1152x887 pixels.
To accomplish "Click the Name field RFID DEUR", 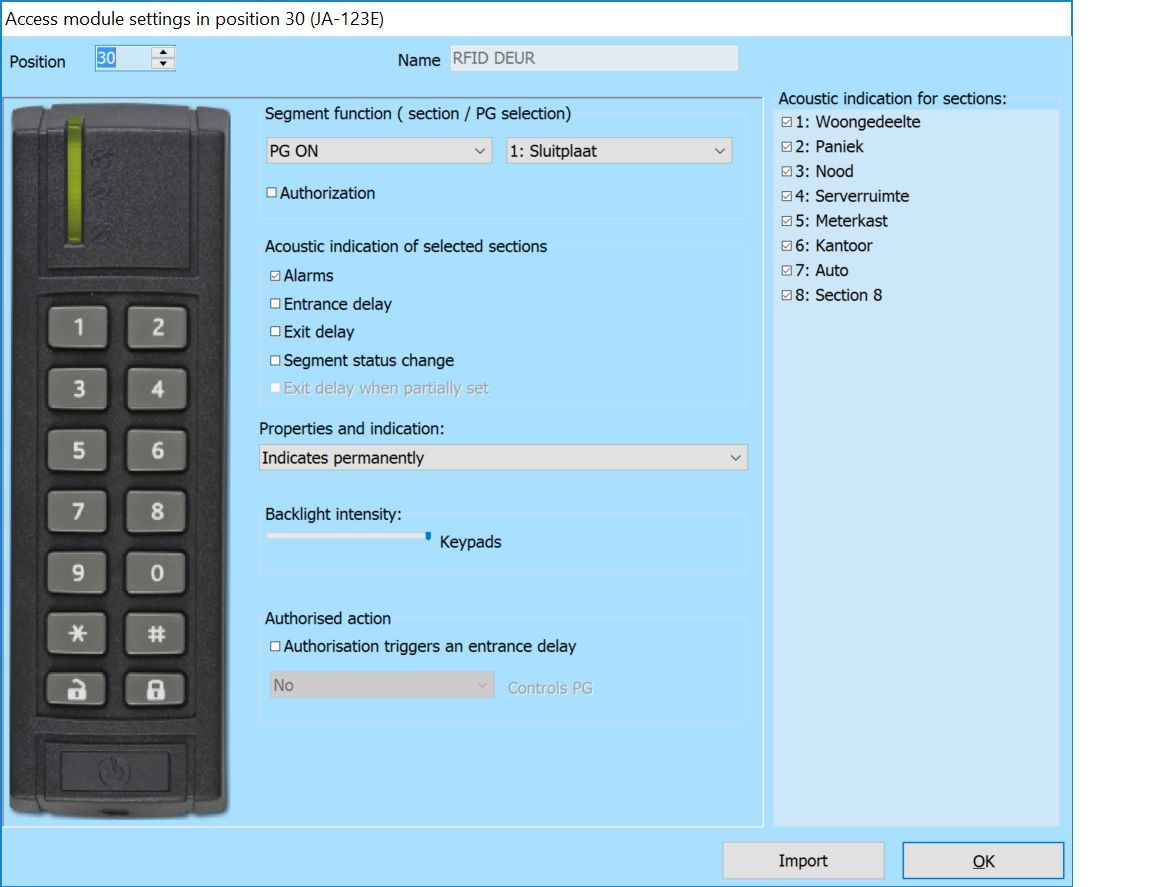I will (x=594, y=58).
